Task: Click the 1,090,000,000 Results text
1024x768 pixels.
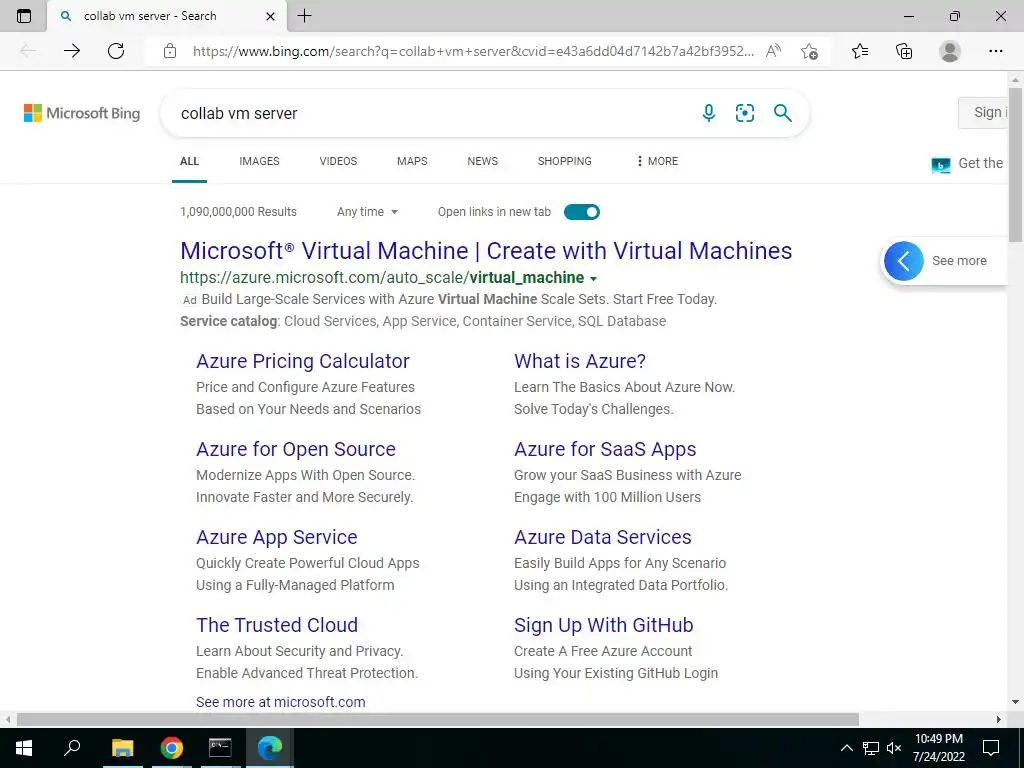Action: pyautogui.click(x=238, y=212)
